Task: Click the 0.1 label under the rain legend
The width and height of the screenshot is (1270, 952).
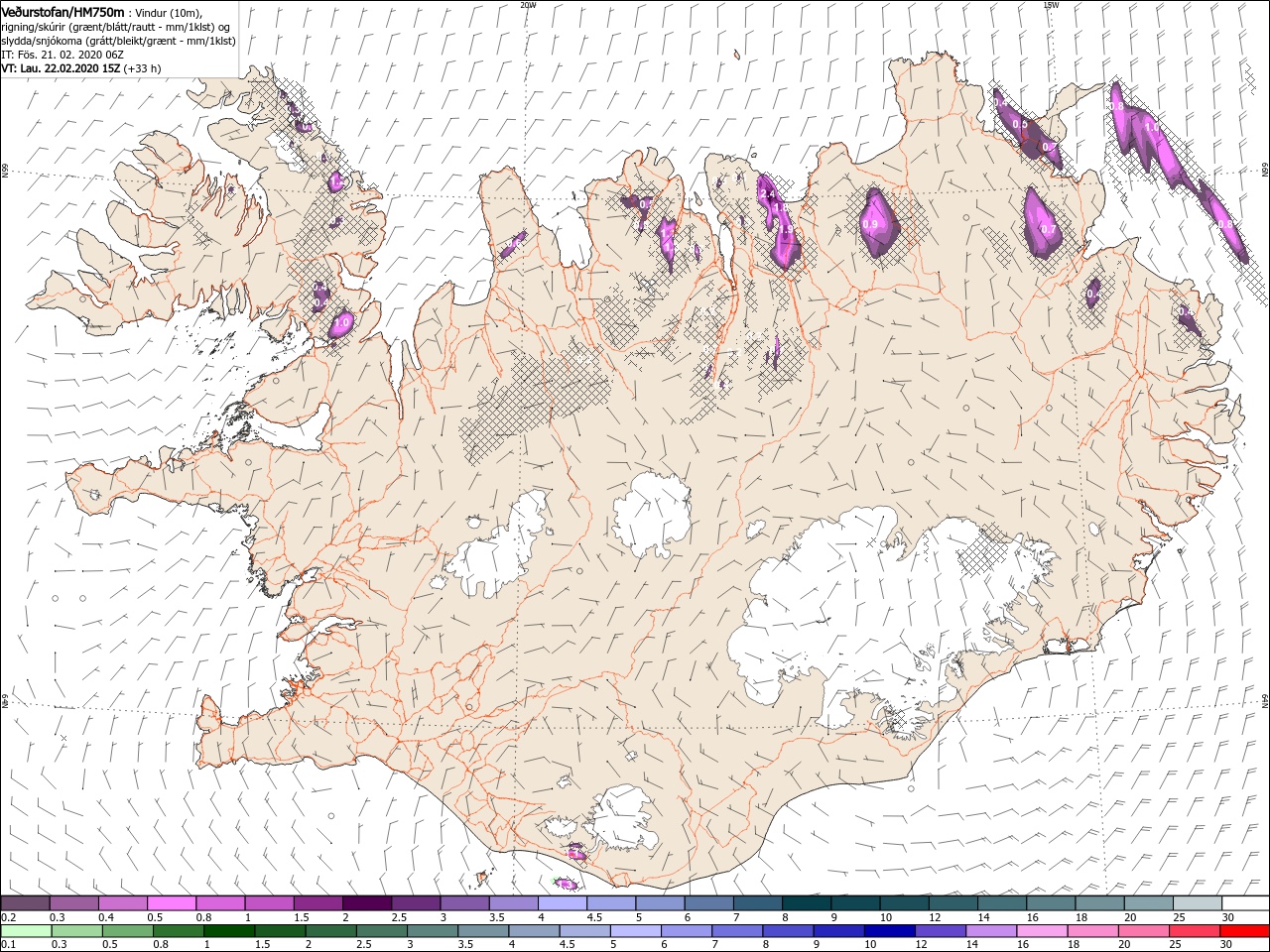Action: point(7,945)
